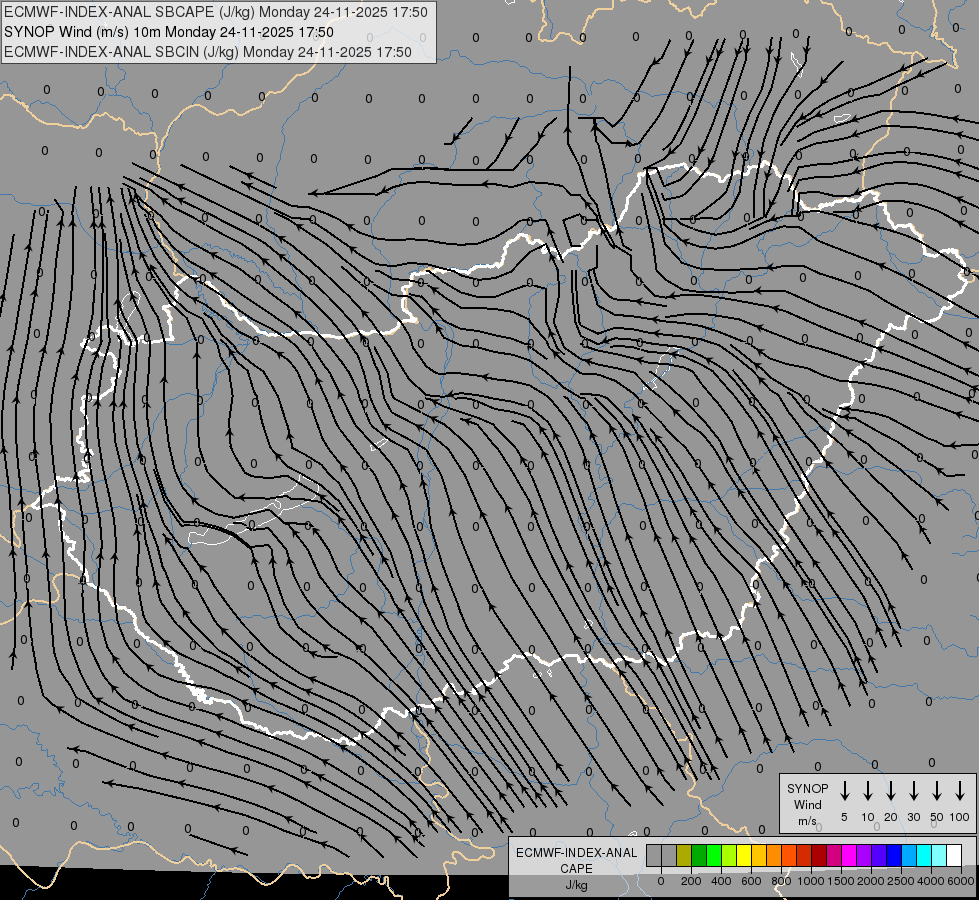
Task: Click the wind arrow above the 50 label
Action: (937, 791)
